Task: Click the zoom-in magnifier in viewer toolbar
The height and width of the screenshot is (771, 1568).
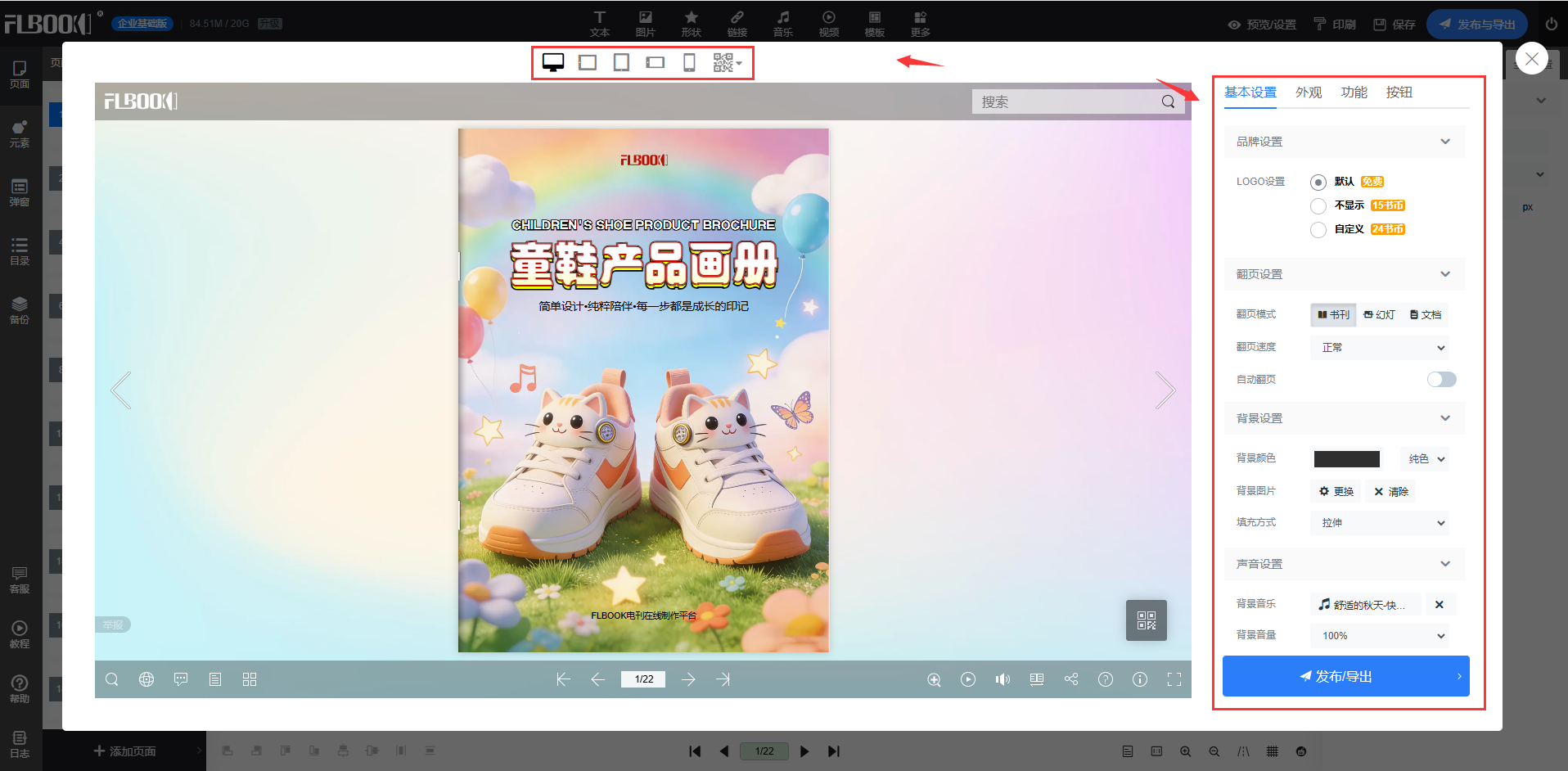Action: (934, 679)
